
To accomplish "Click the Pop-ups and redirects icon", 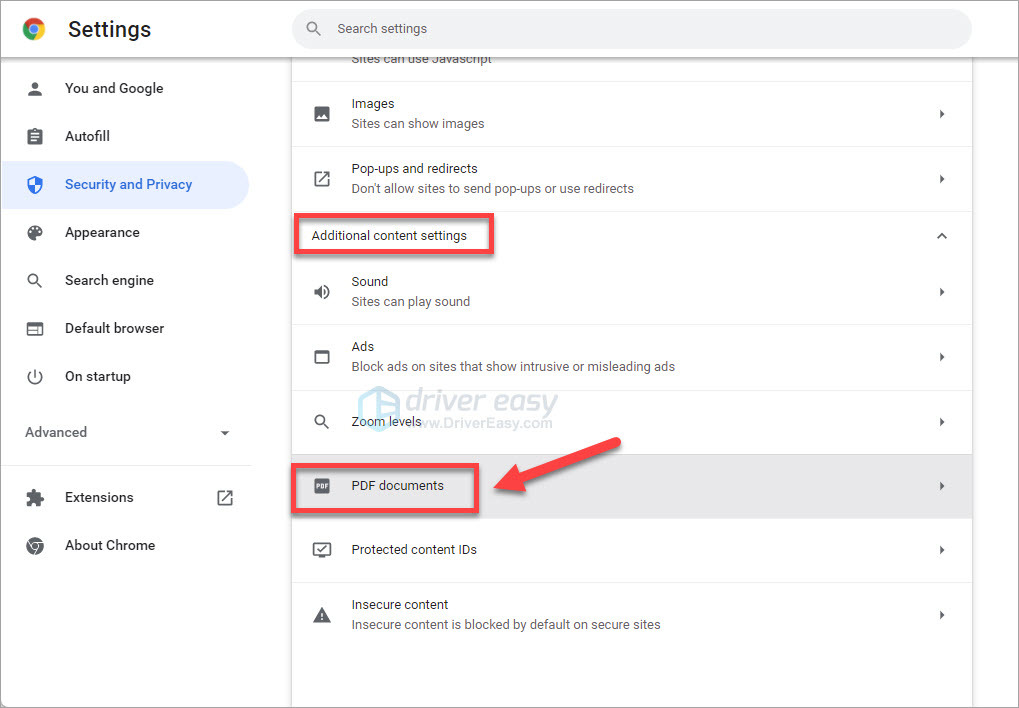I will 321,178.
